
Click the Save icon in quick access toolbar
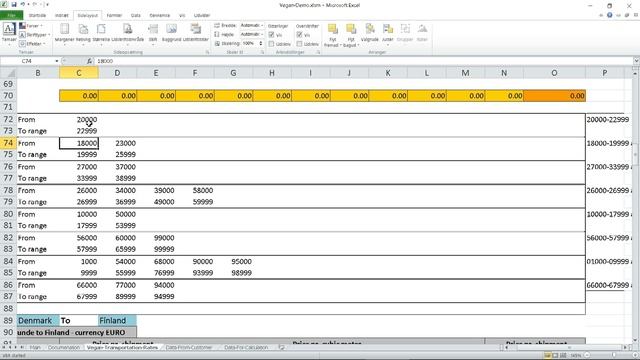click(x=14, y=4)
